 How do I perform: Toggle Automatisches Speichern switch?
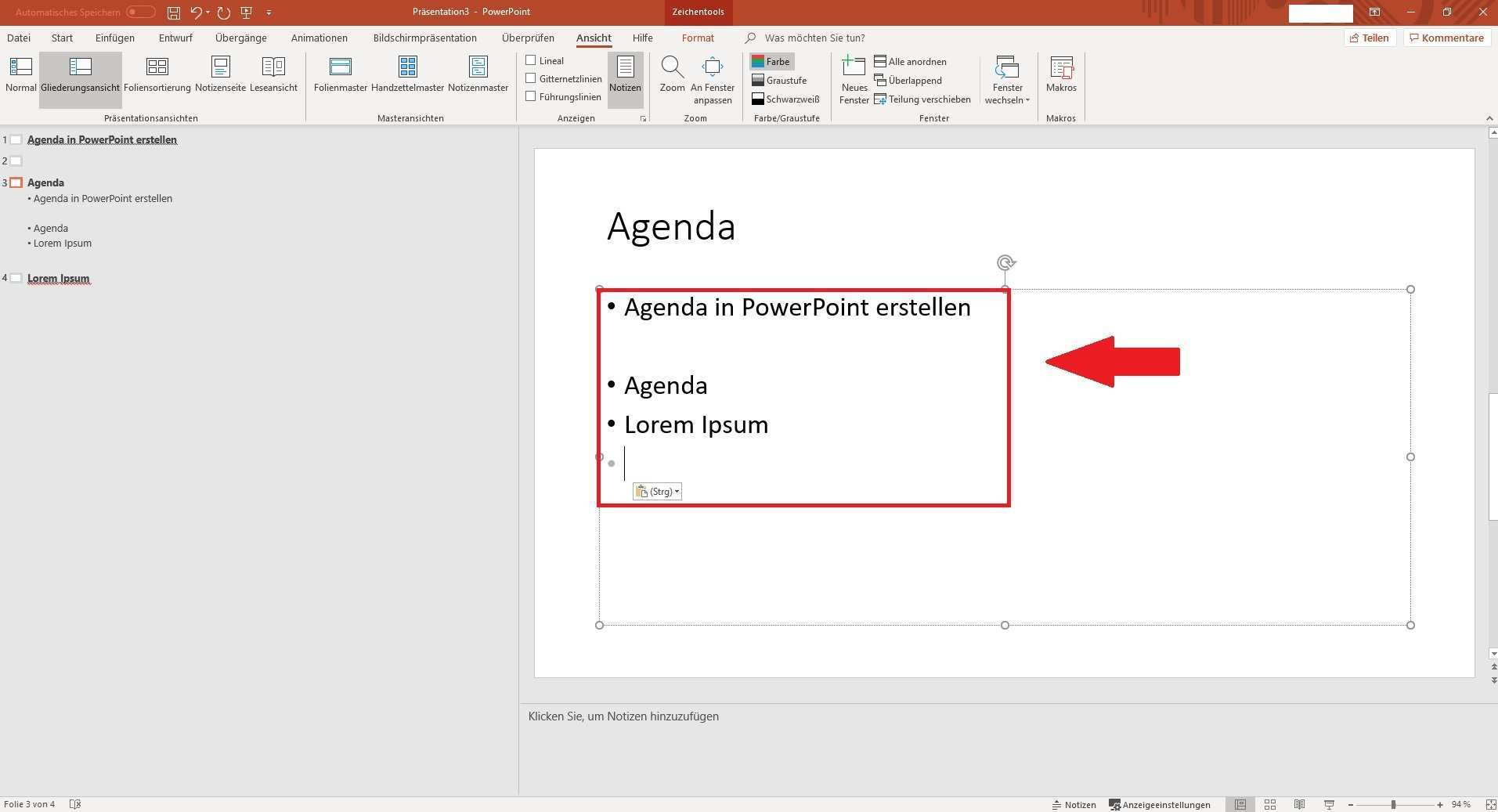point(141,13)
